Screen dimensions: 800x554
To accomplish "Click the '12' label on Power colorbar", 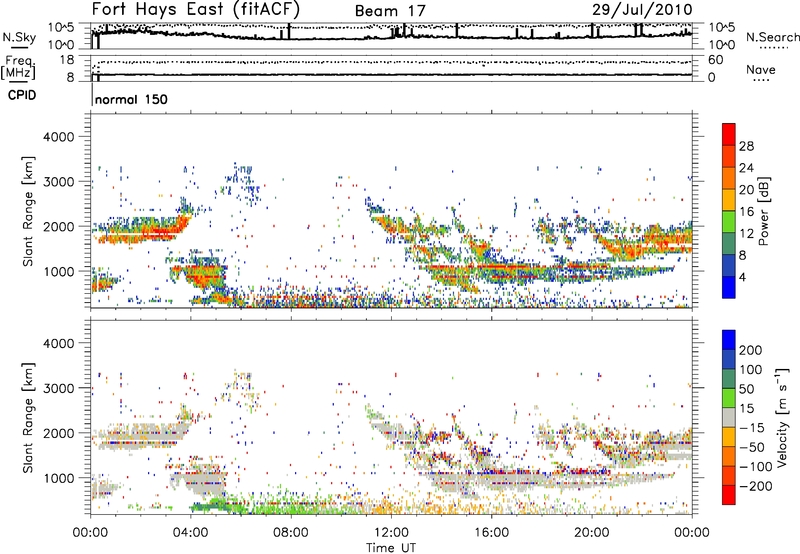I will (746, 234).
